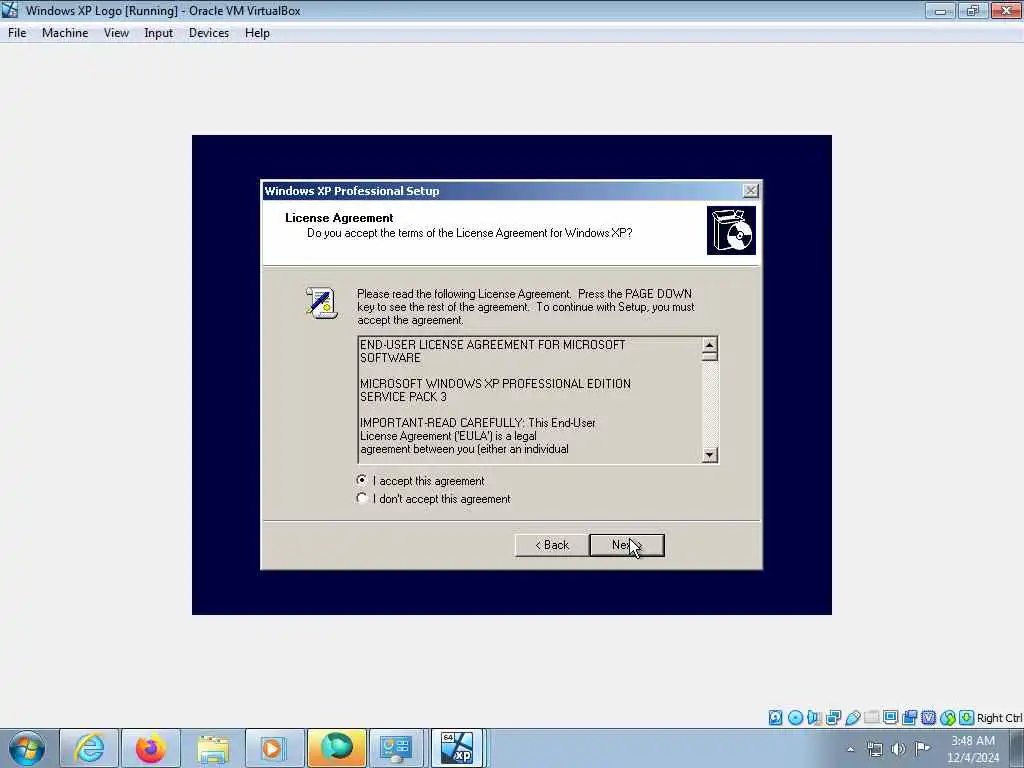Click the License Agreement heading
Viewport: 1024px width, 768px height.
tap(339, 217)
